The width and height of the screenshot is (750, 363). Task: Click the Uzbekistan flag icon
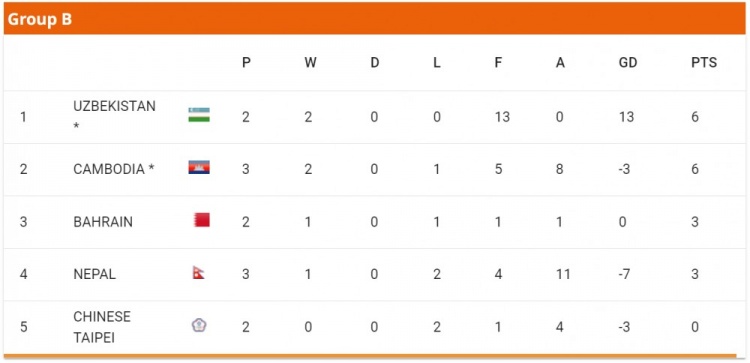199,115
